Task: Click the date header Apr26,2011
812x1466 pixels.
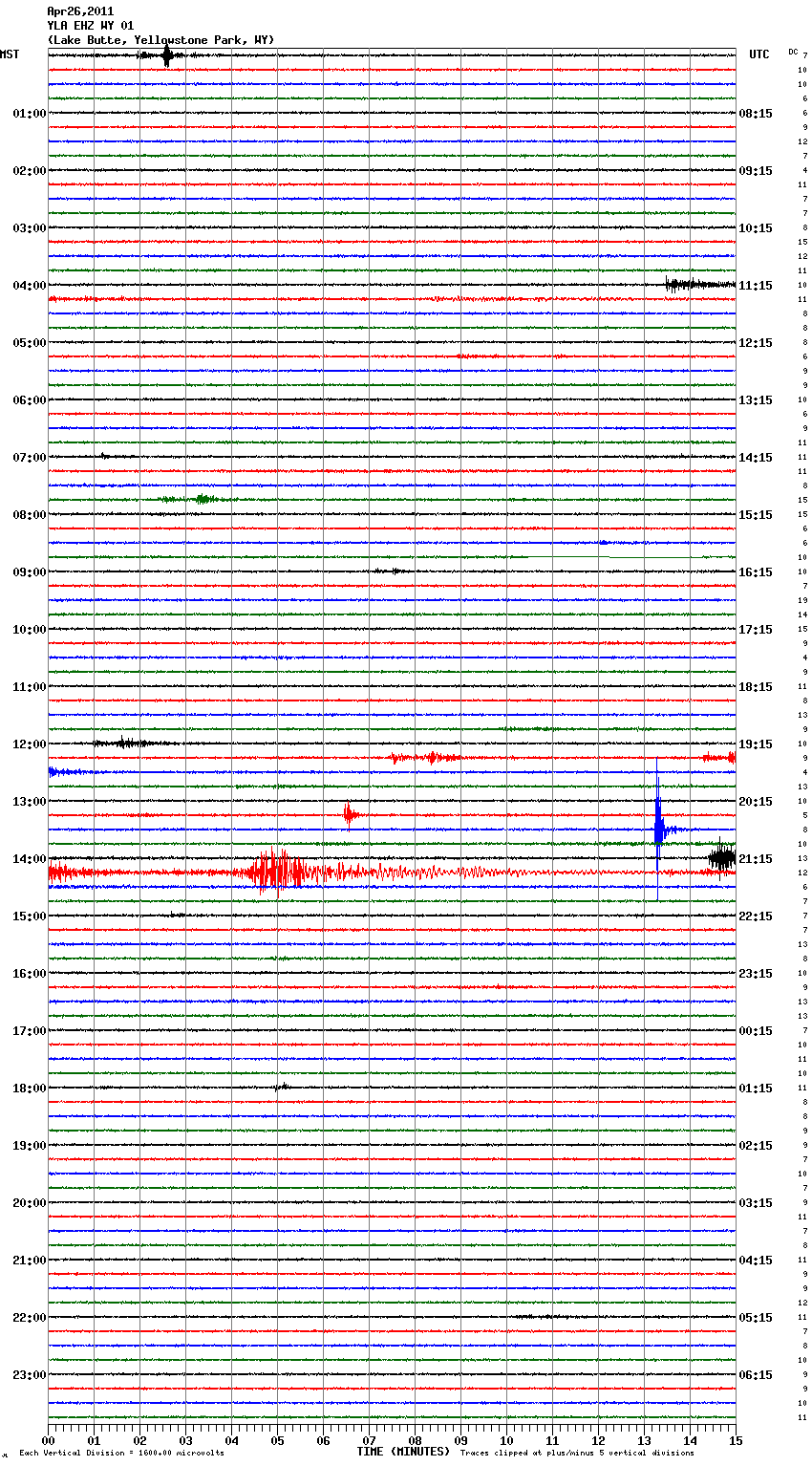Action: (x=80, y=11)
